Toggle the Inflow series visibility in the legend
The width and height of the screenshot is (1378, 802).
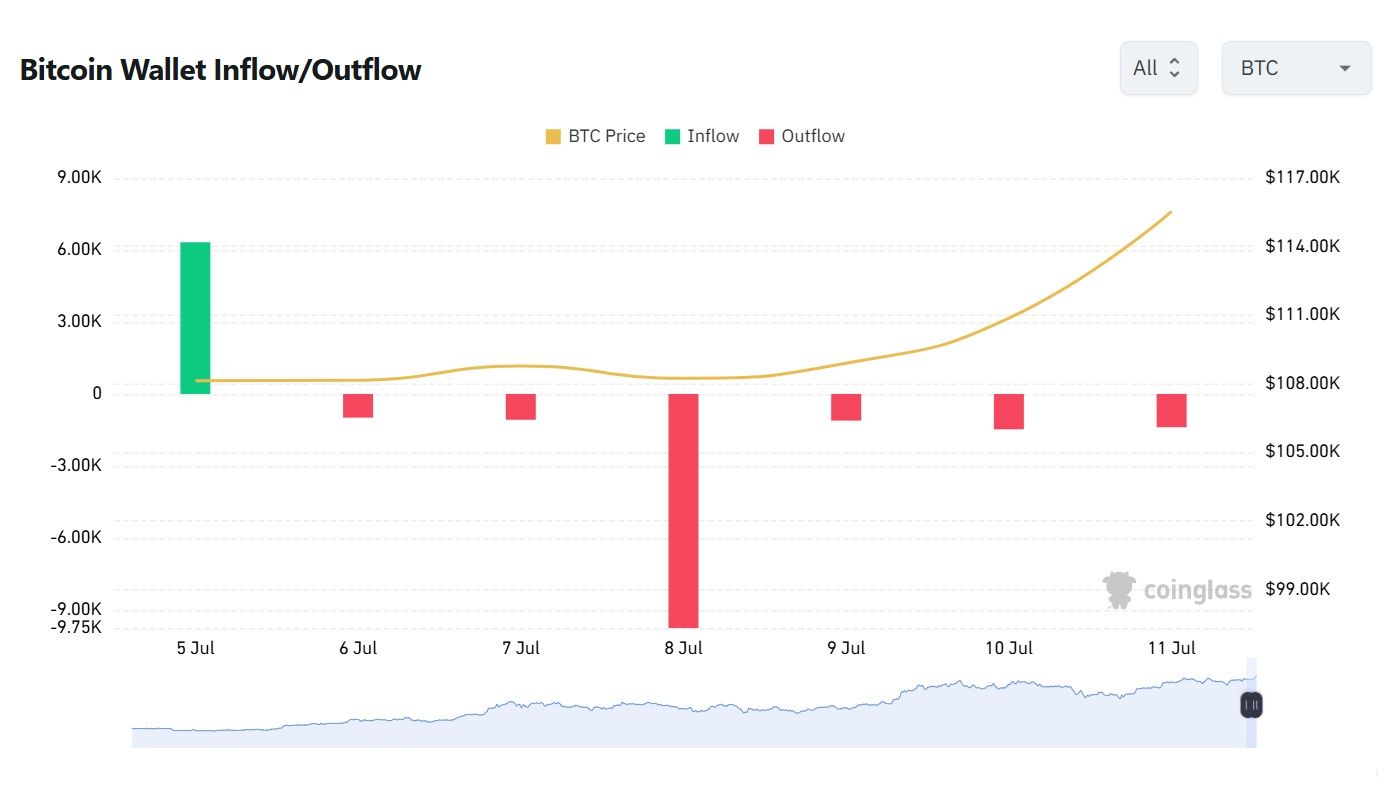point(702,135)
